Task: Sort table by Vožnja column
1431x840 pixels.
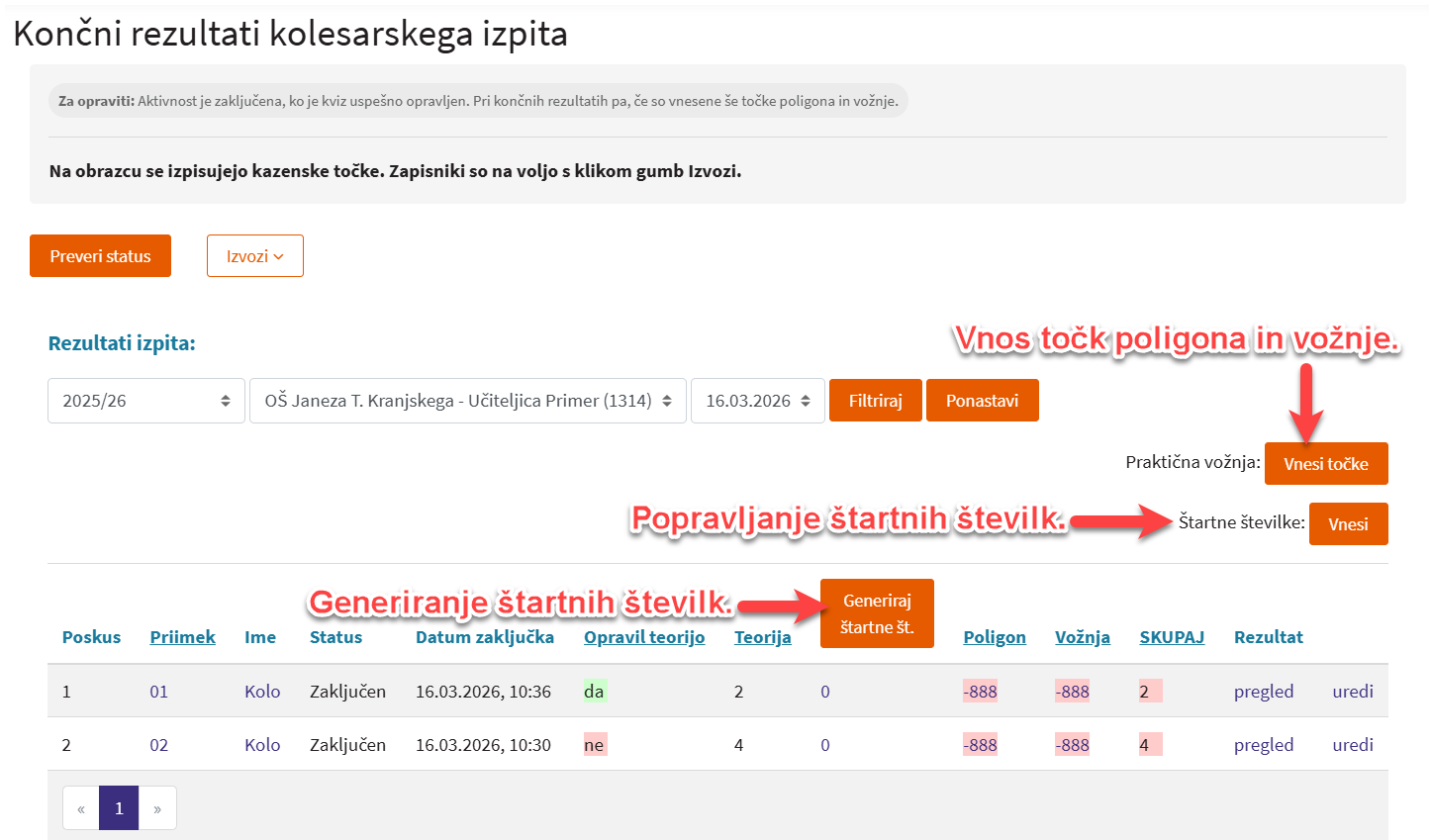Action: point(1082,637)
